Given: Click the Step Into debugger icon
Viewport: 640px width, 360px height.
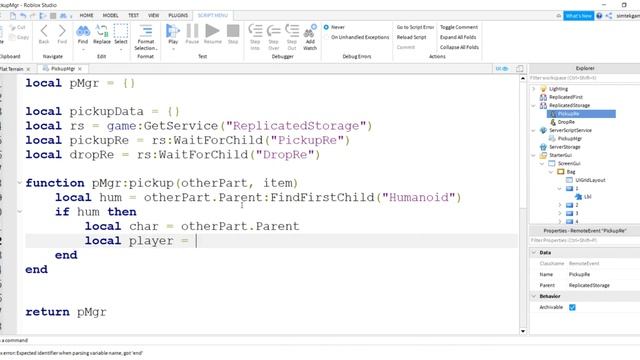Looking at the screenshot, I should click(255, 31).
